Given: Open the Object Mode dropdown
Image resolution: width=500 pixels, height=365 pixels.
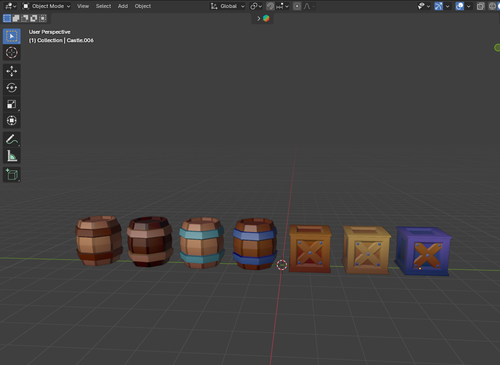Looking at the screenshot, I should (46, 6).
